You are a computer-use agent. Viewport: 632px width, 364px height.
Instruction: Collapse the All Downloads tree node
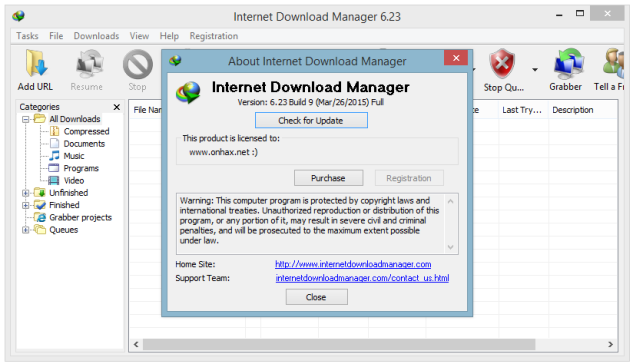(26, 119)
